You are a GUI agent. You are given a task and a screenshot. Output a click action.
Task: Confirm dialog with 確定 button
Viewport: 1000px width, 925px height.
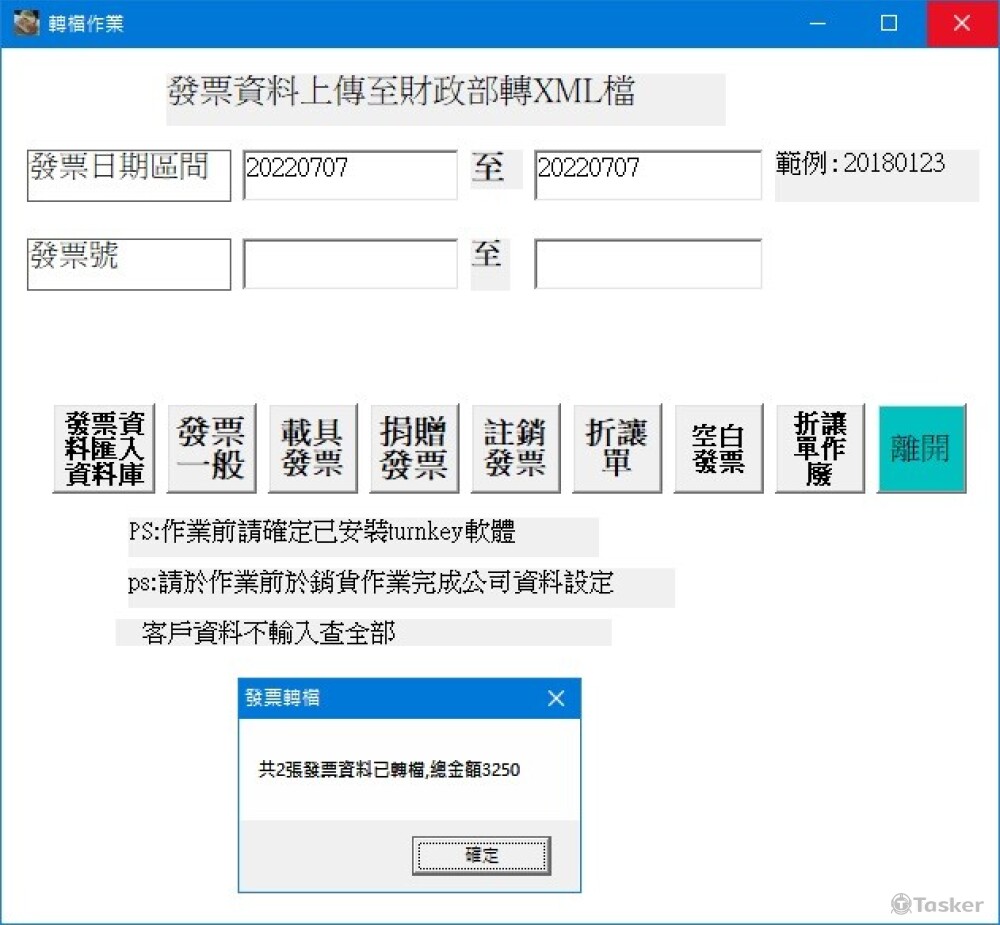[x=482, y=855]
